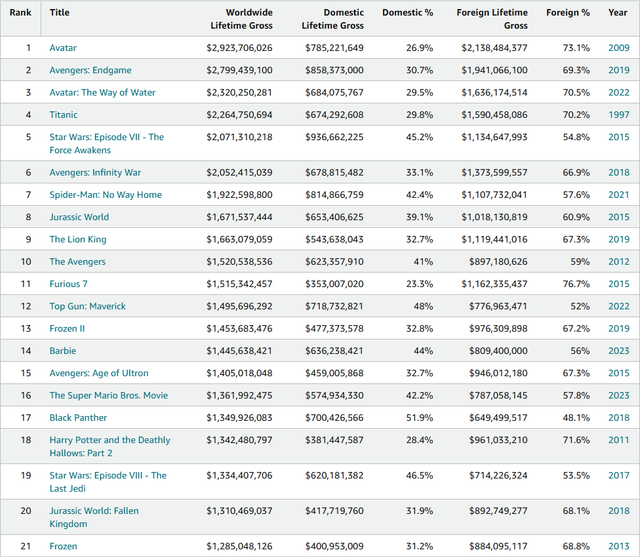The image size is (640, 557).
Task: Click the Avengers: Endgame title
Action: point(90,70)
